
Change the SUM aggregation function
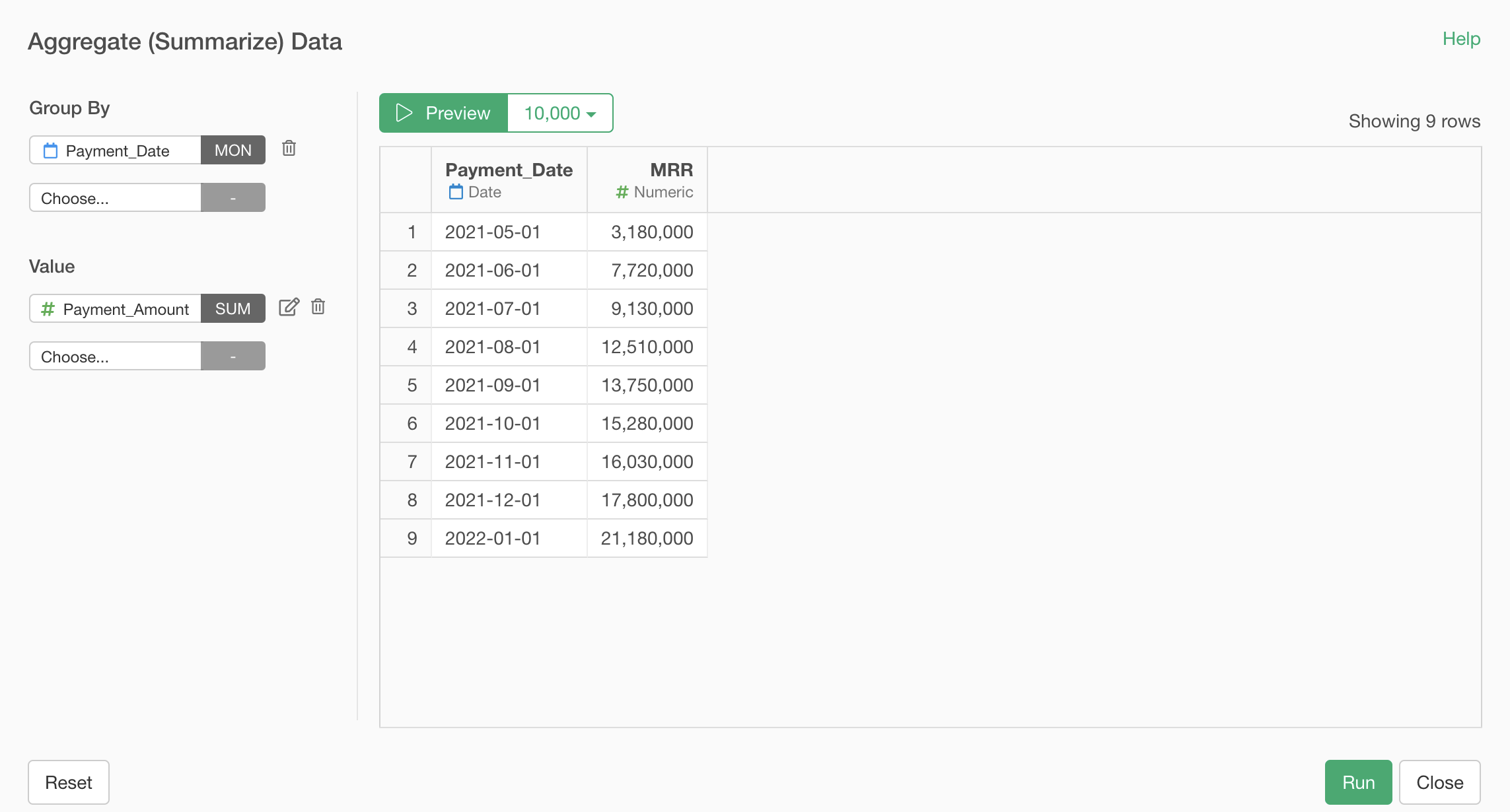233,308
